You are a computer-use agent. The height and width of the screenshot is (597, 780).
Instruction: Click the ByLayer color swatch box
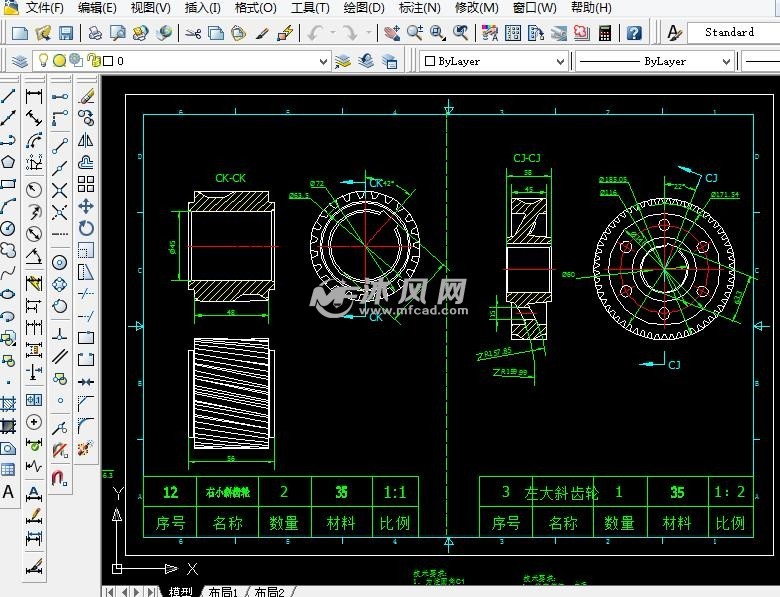point(430,61)
